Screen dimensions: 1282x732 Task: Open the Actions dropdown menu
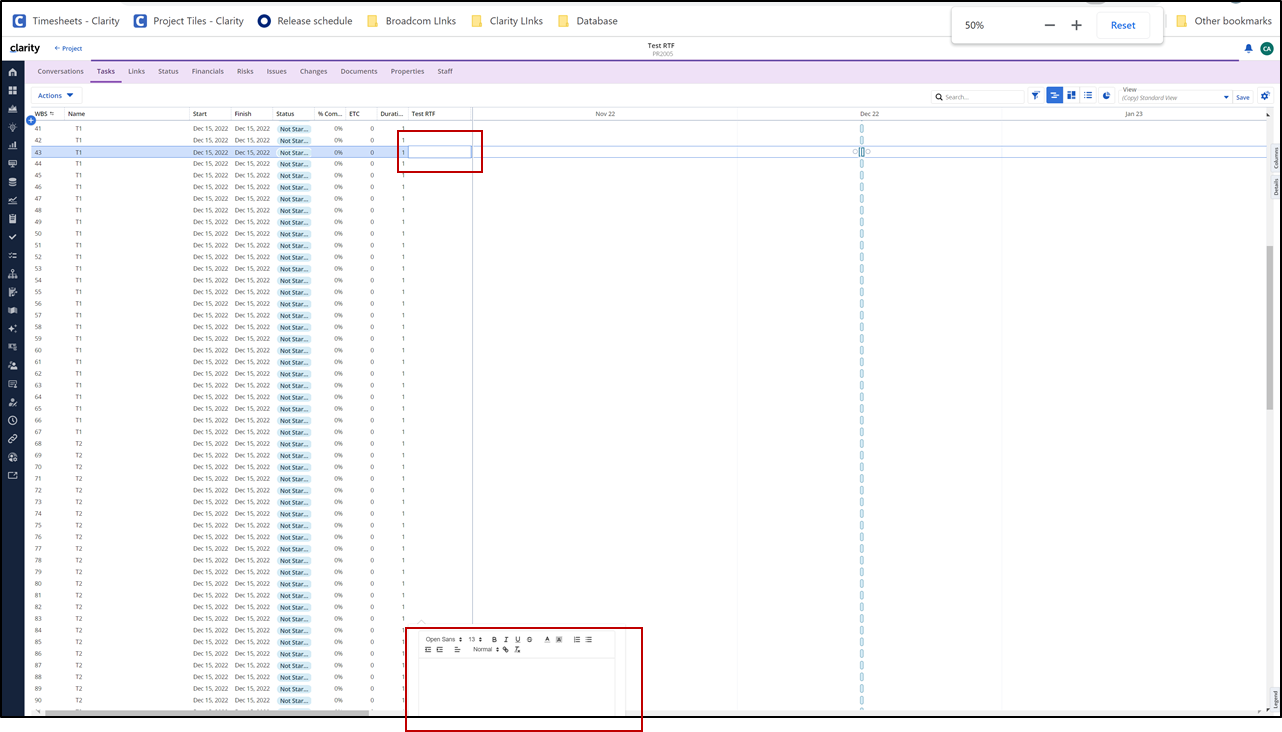pos(56,96)
